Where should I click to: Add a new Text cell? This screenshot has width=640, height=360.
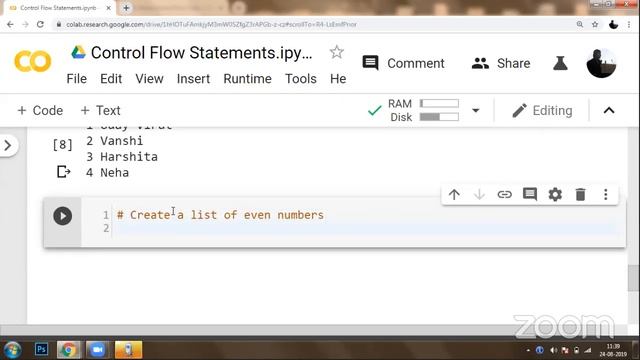[x=100, y=111]
